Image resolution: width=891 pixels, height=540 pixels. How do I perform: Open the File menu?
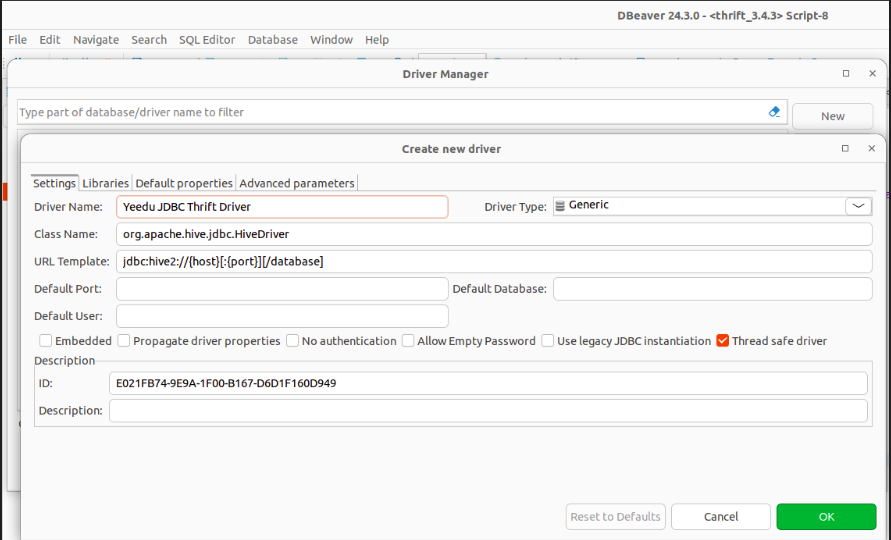pyautogui.click(x=17, y=40)
